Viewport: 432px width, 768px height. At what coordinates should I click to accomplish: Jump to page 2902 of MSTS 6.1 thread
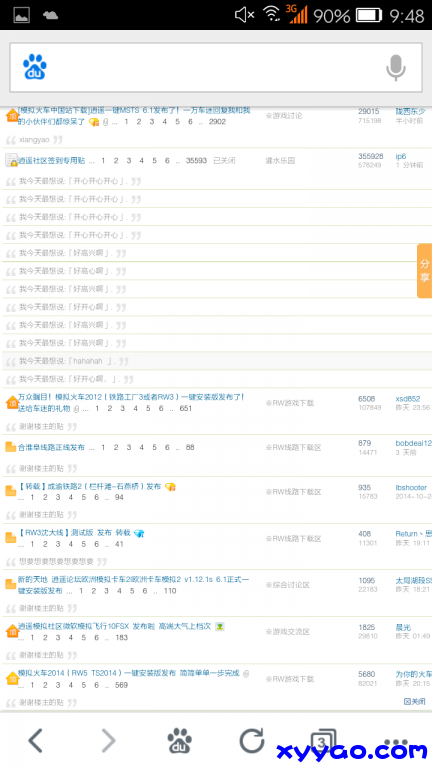click(217, 122)
